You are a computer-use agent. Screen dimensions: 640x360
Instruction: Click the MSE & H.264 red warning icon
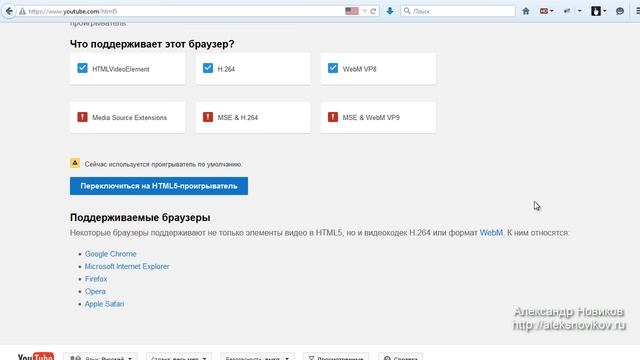pos(208,117)
